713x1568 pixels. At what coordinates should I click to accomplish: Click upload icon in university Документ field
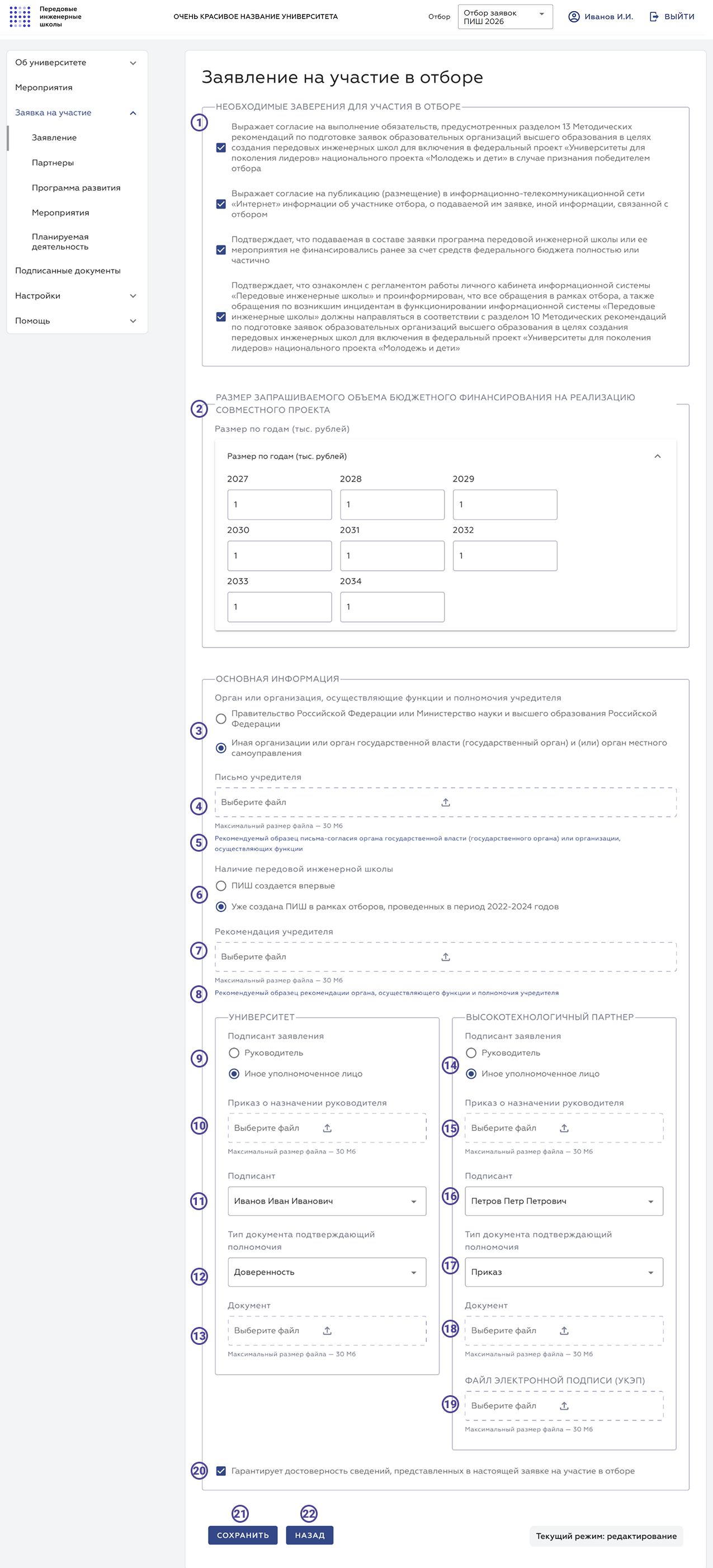coord(327,1330)
